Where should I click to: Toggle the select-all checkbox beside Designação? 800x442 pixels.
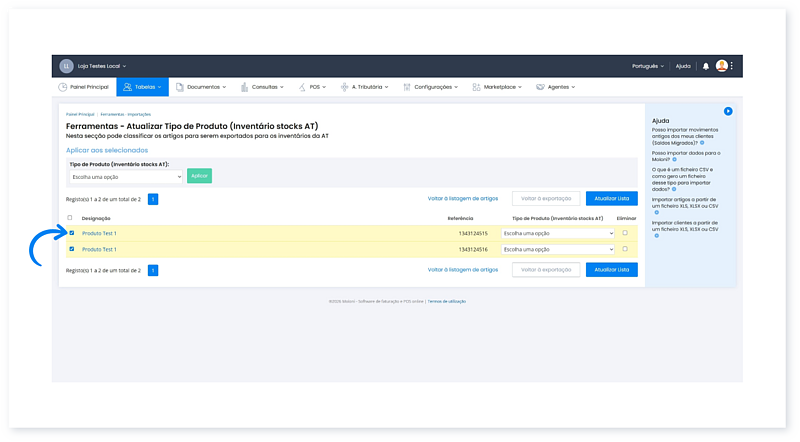click(70, 218)
